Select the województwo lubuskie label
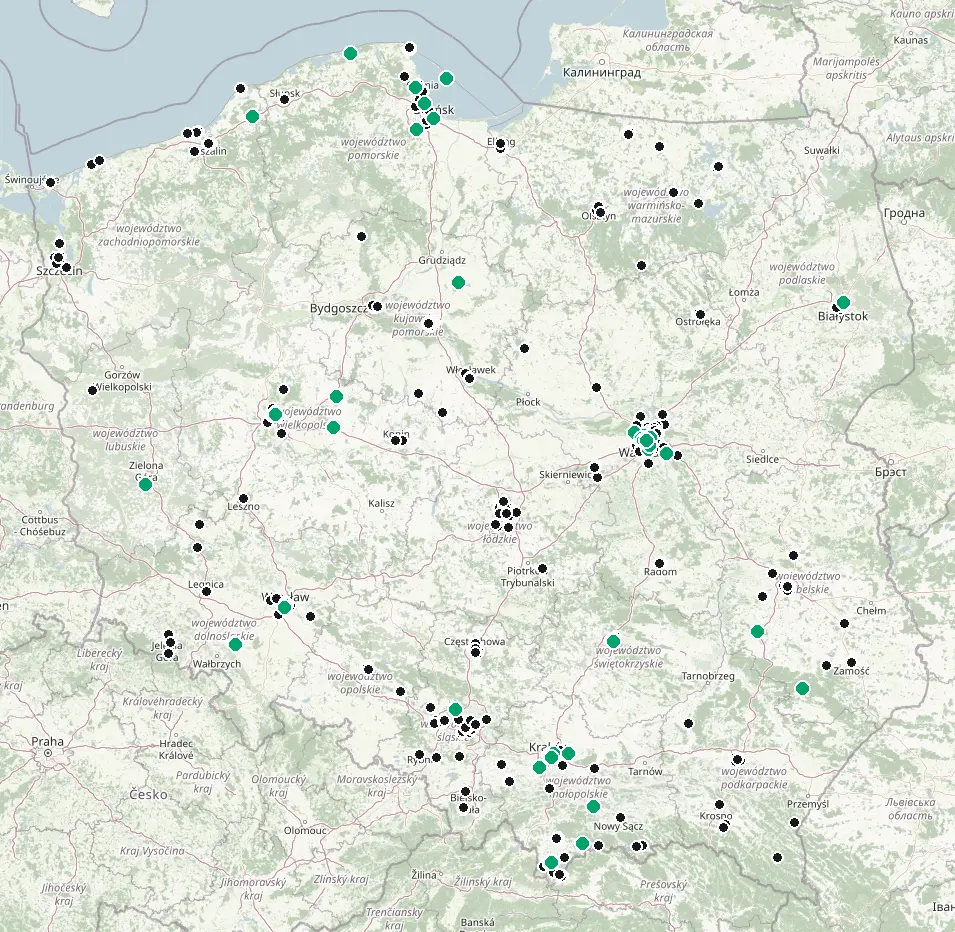 [x=125, y=440]
